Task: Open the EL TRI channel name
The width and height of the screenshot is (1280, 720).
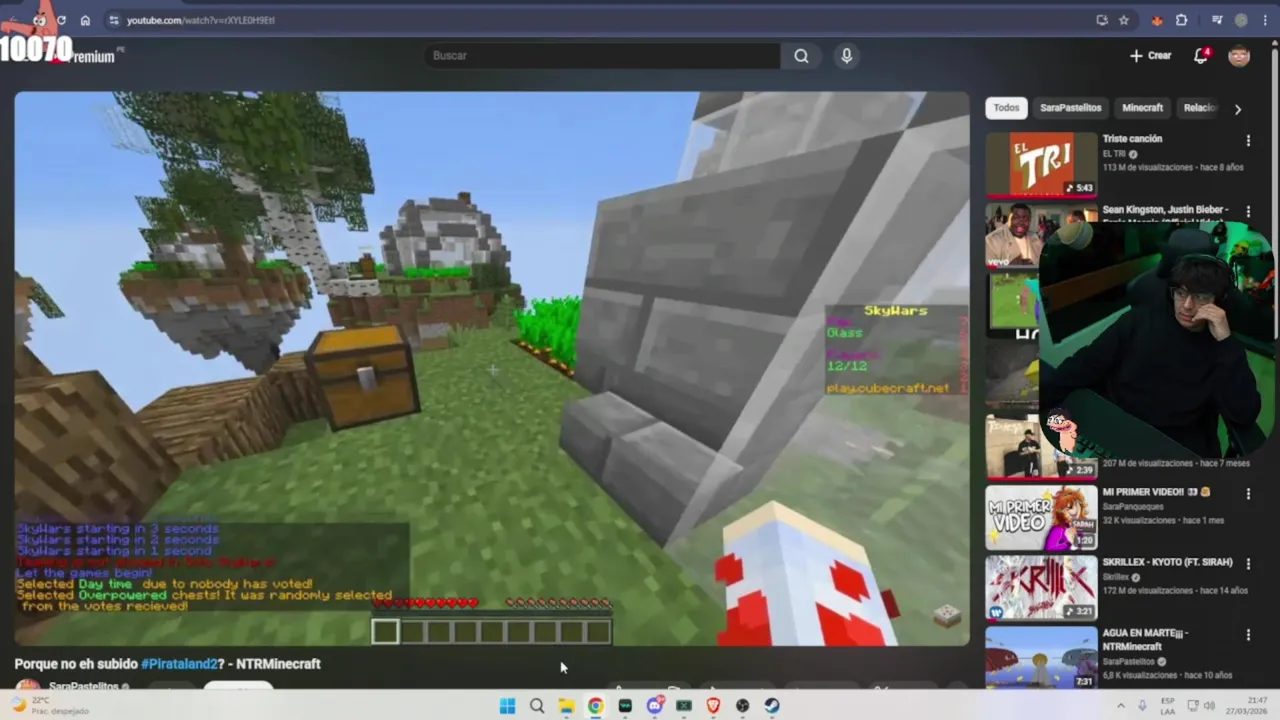Action: (1114, 154)
